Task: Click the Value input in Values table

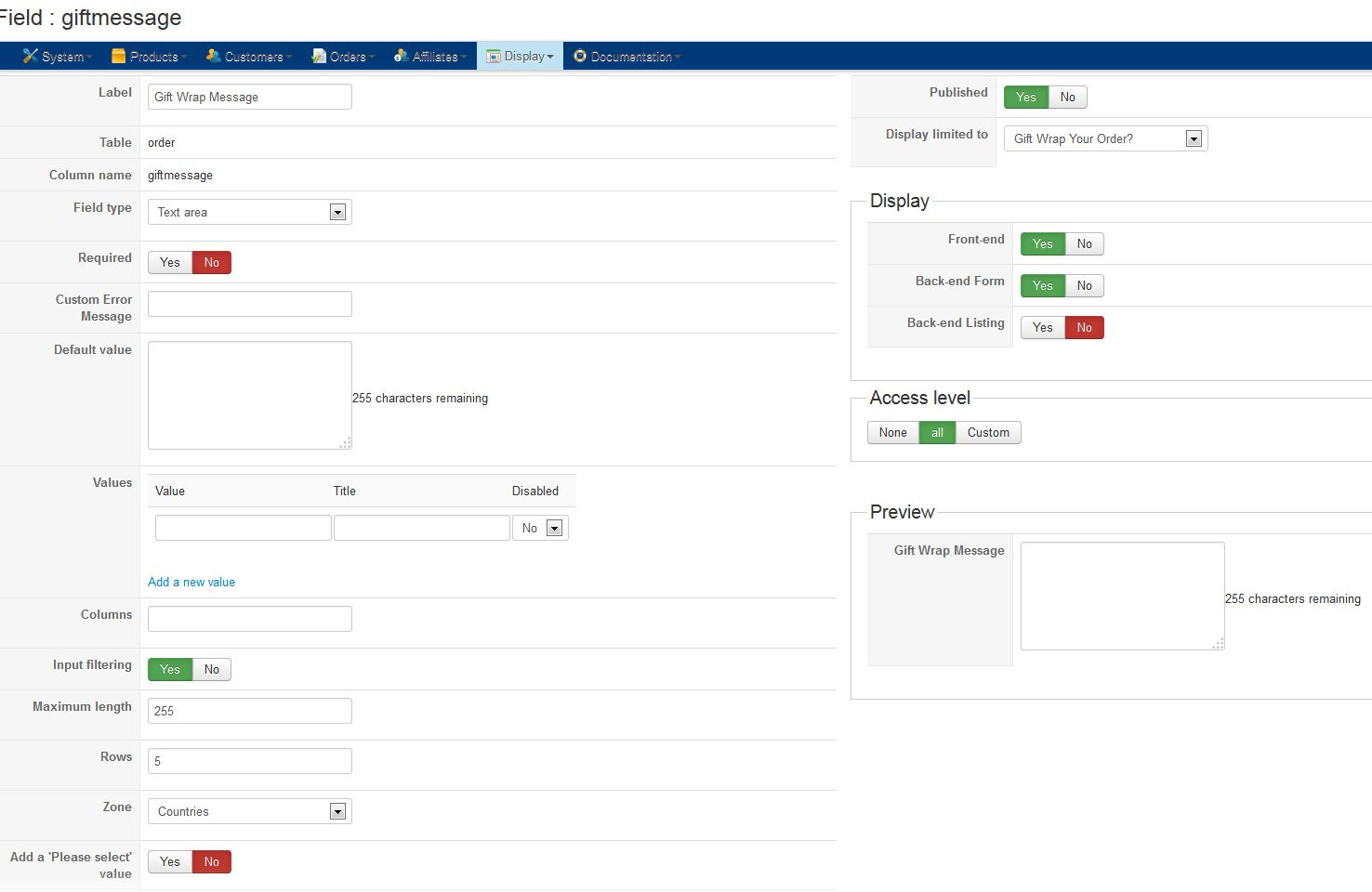Action: [244, 529]
